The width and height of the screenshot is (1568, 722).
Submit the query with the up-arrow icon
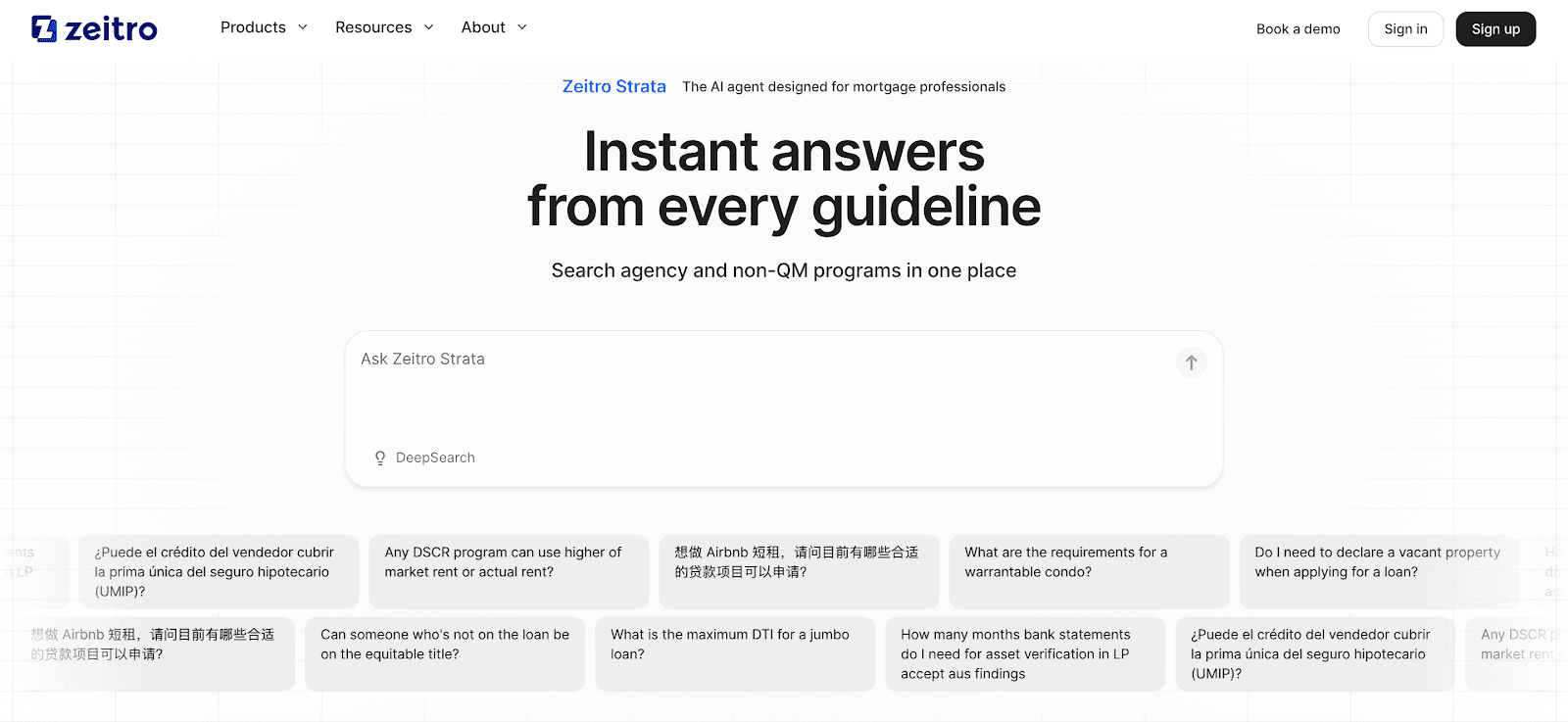coord(1191,362)
